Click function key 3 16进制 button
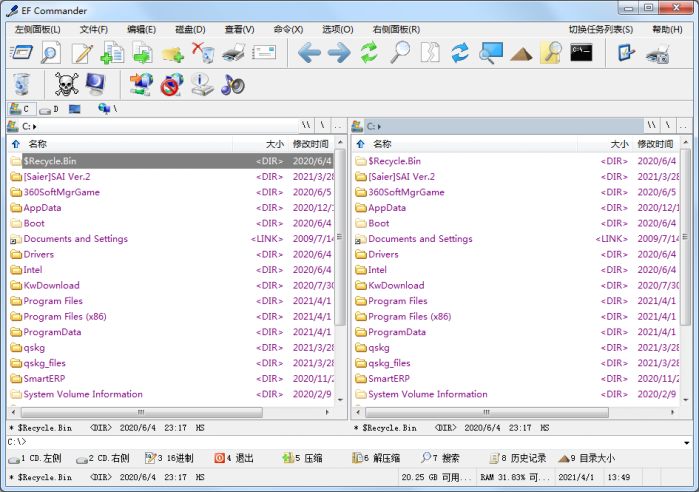This screenshot has height=492, width=699. click(169, 458)
